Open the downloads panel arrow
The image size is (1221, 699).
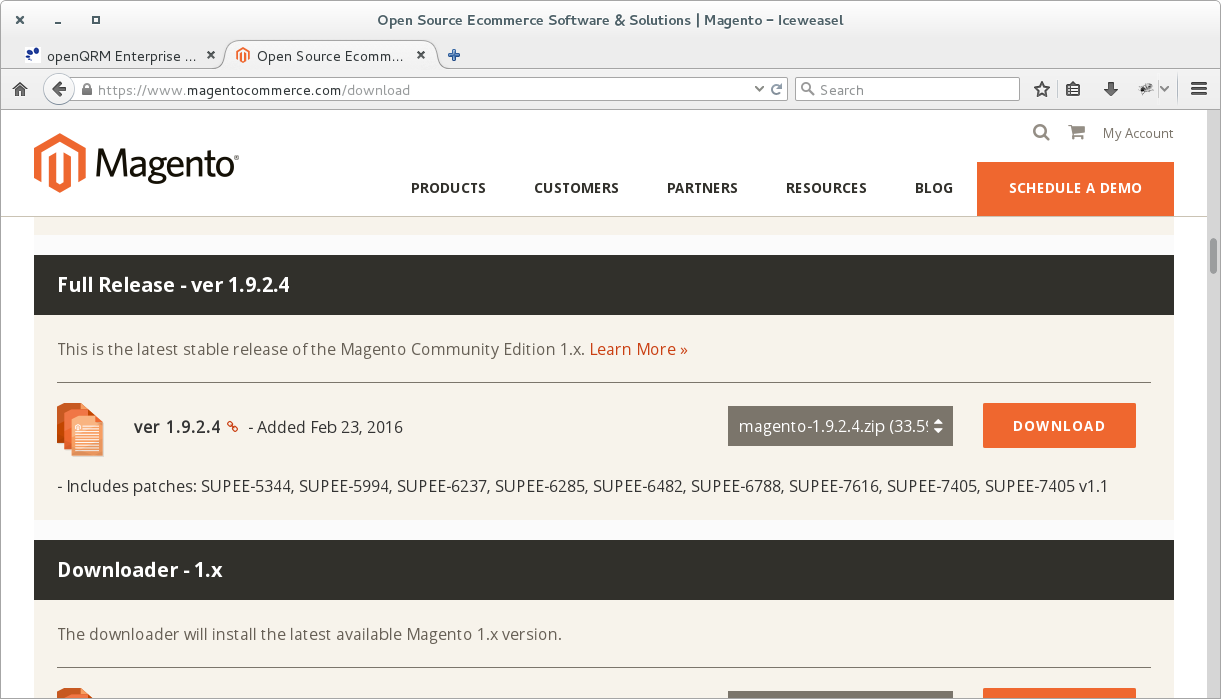pos(1110,89)
